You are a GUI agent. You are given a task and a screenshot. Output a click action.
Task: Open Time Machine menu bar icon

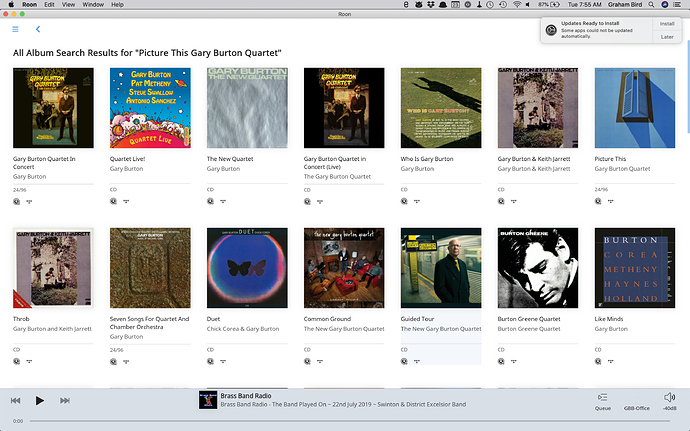pyautogui.click(x=503, y=4)
